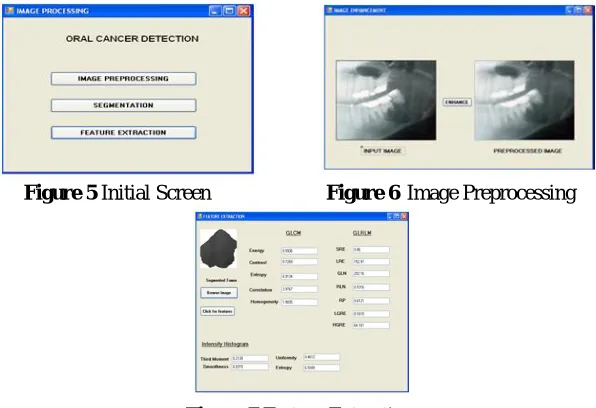Launch the Feature Extraction module button
This screenshot has height=408, width=596.
pyautogui.click(x=124, y=133)
